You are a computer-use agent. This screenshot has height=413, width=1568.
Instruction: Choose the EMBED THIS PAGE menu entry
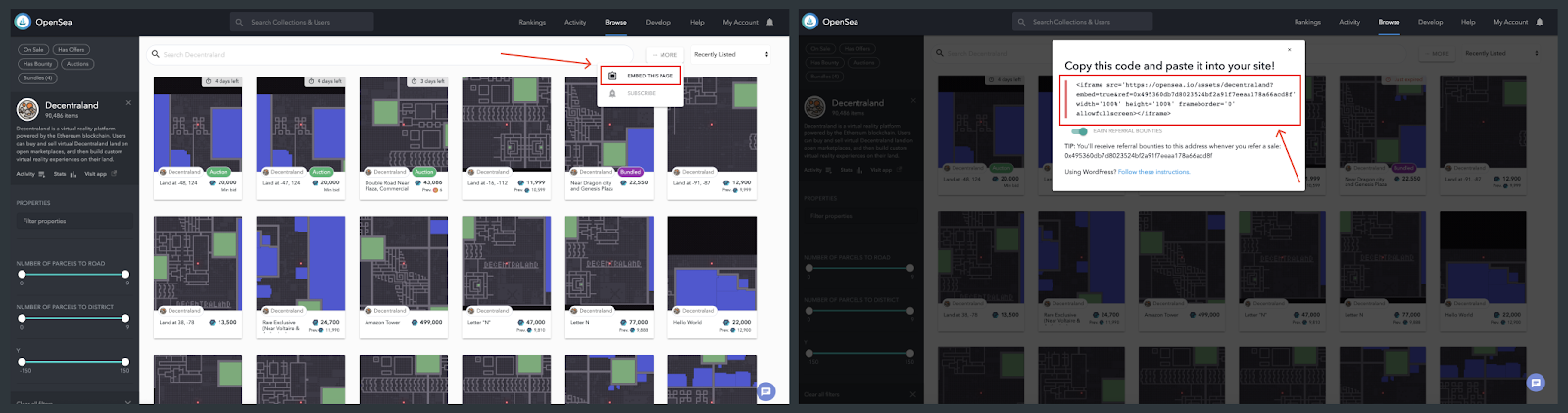pos(640,76)
